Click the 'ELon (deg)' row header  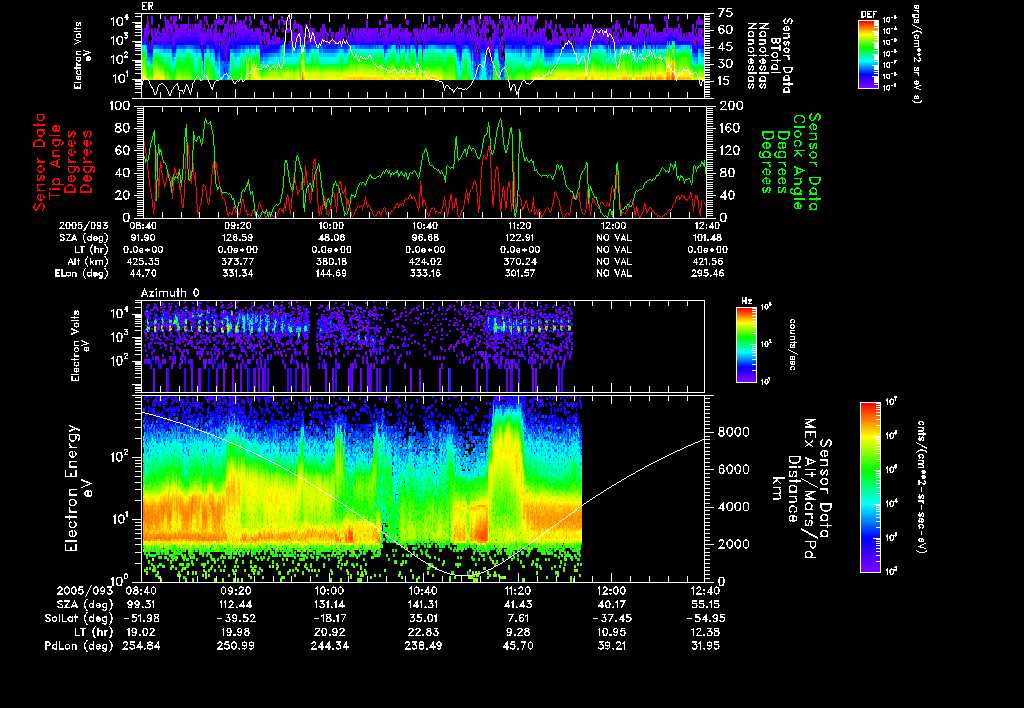tap(81, 273)
